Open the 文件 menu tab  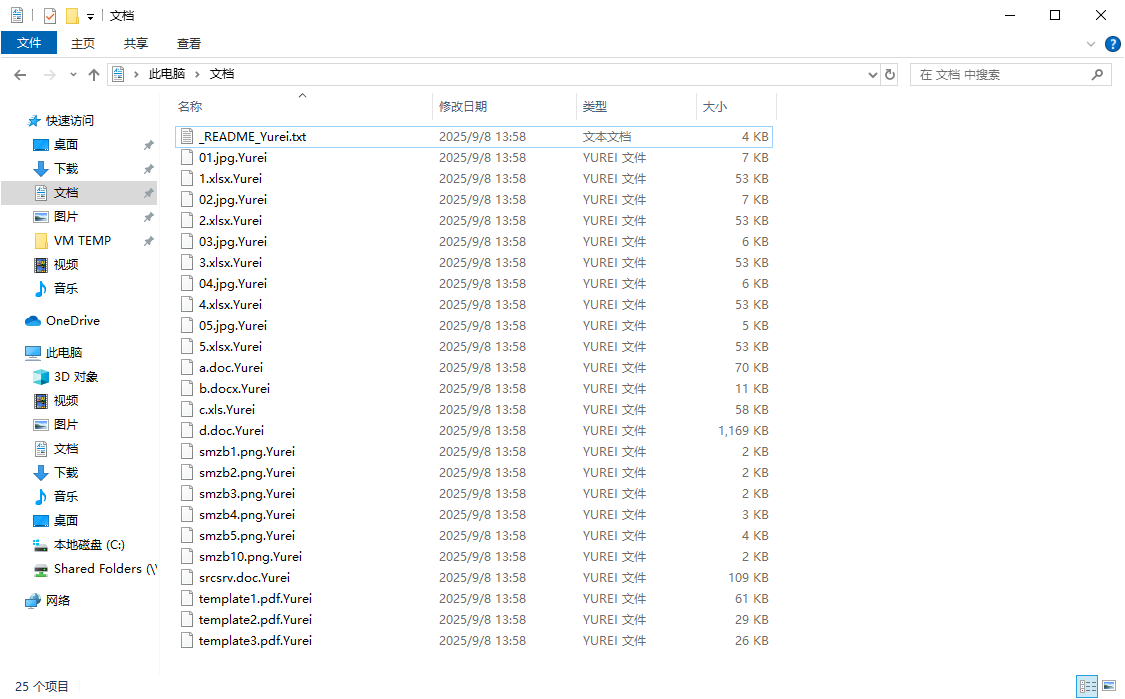29,43
